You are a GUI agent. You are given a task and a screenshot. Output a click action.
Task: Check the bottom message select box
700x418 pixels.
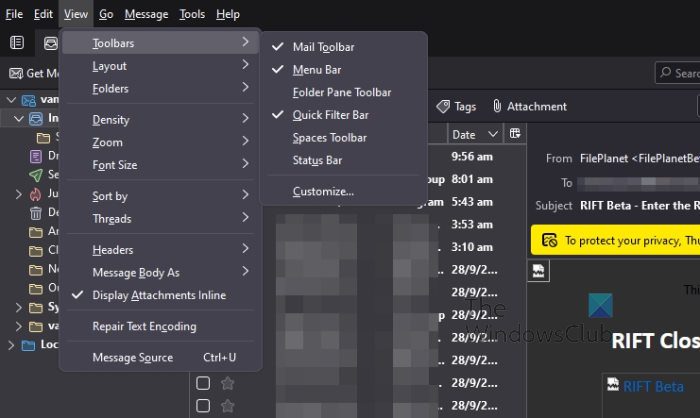[203, 406]
